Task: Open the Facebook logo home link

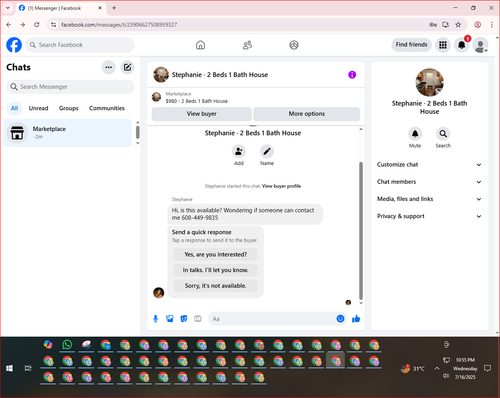Action: coord(14,45)
